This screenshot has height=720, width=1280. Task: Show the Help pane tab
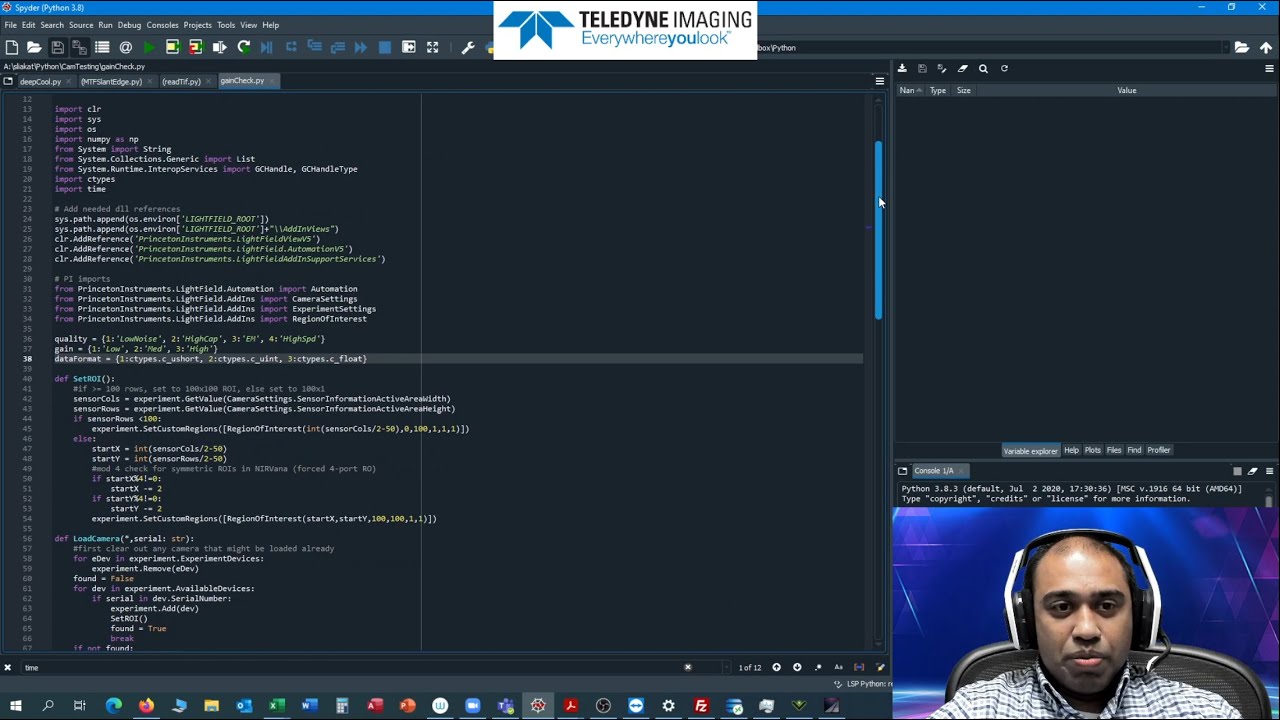tap(1071, 450)
